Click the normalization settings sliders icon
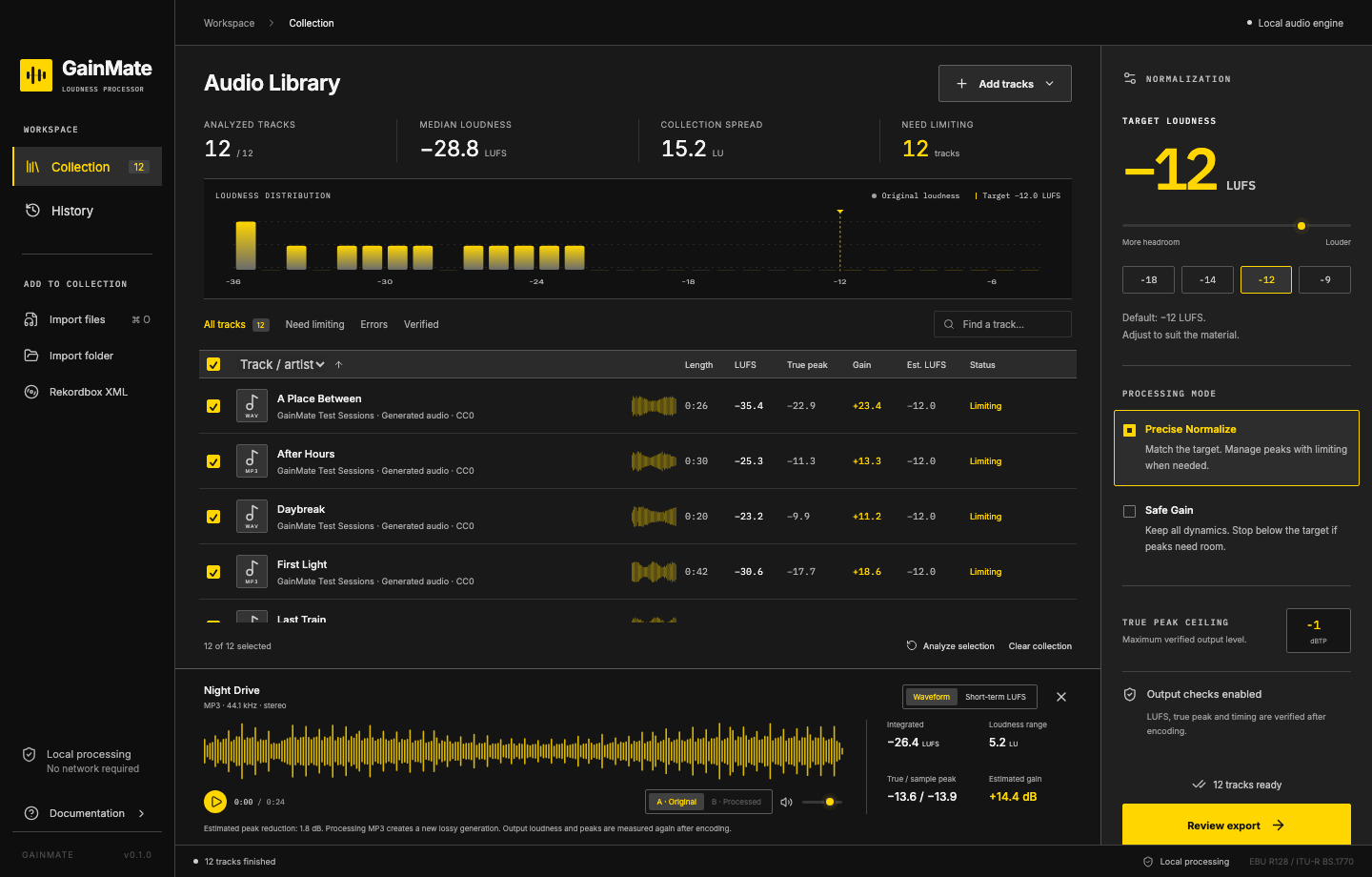This screenshot has width=1372, height=877. coord(1130,79)
